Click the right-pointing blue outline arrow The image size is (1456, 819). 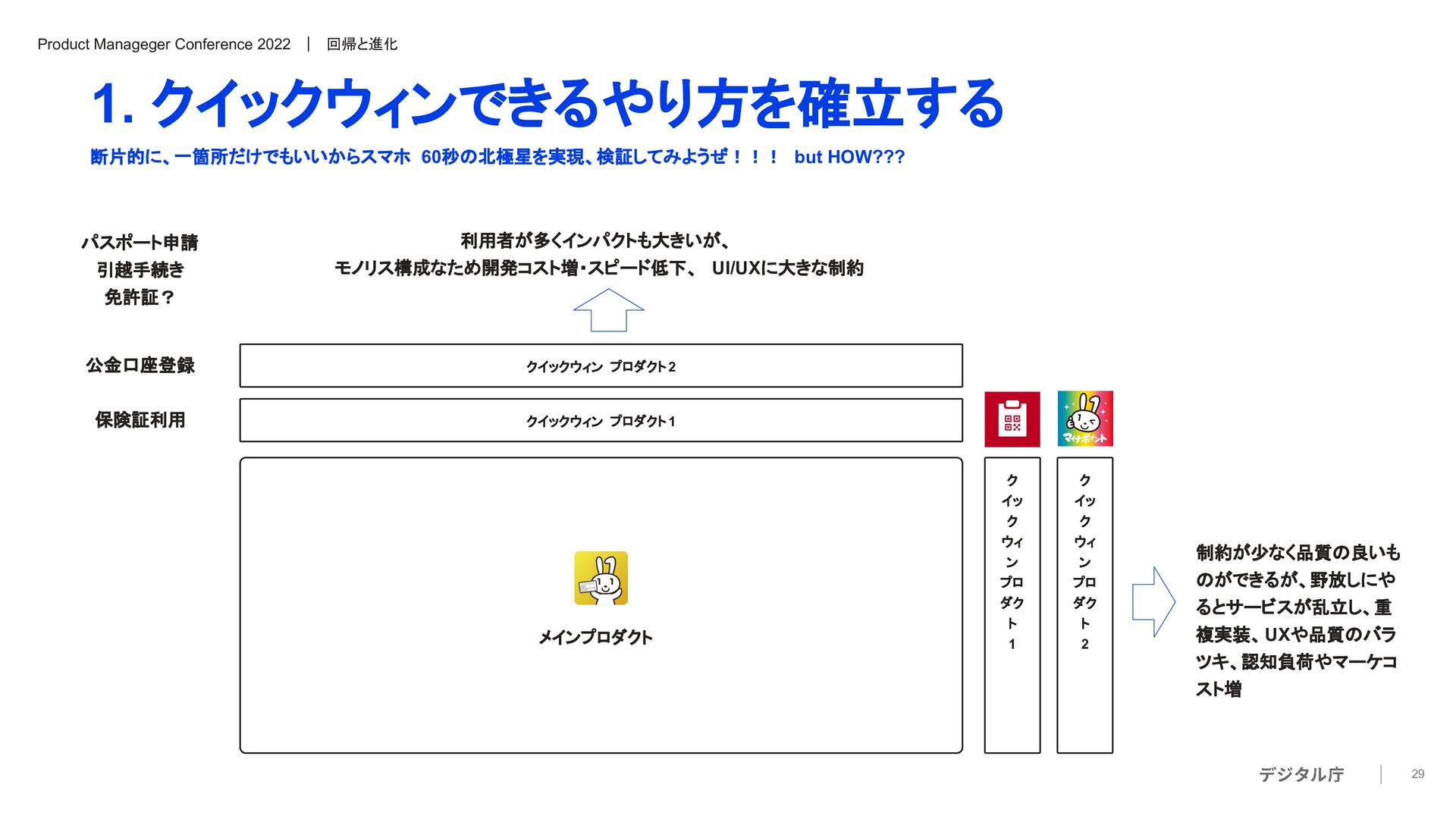(1153, 601)
